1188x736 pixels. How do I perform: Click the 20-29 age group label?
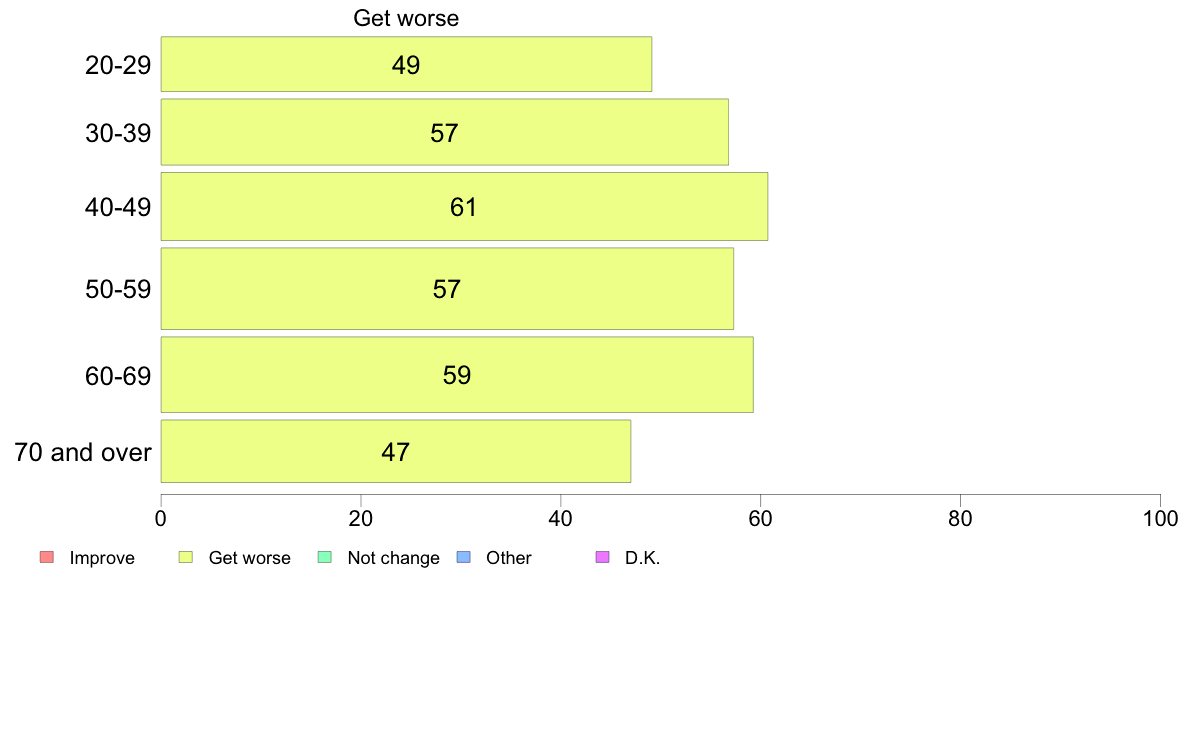point(118,65)
